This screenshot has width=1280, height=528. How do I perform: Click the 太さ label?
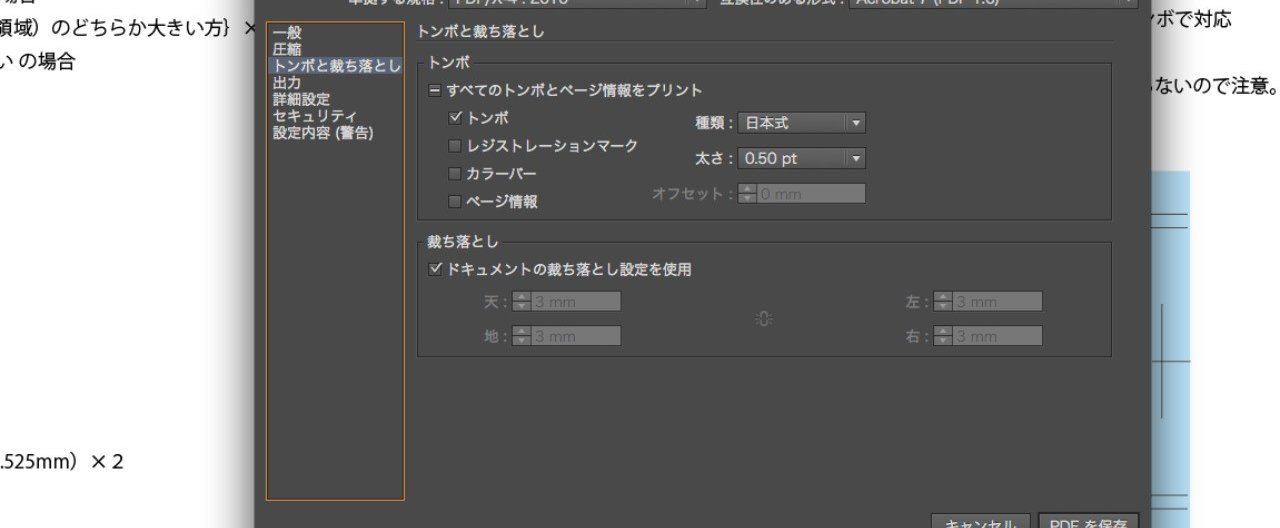pos(715,158)
